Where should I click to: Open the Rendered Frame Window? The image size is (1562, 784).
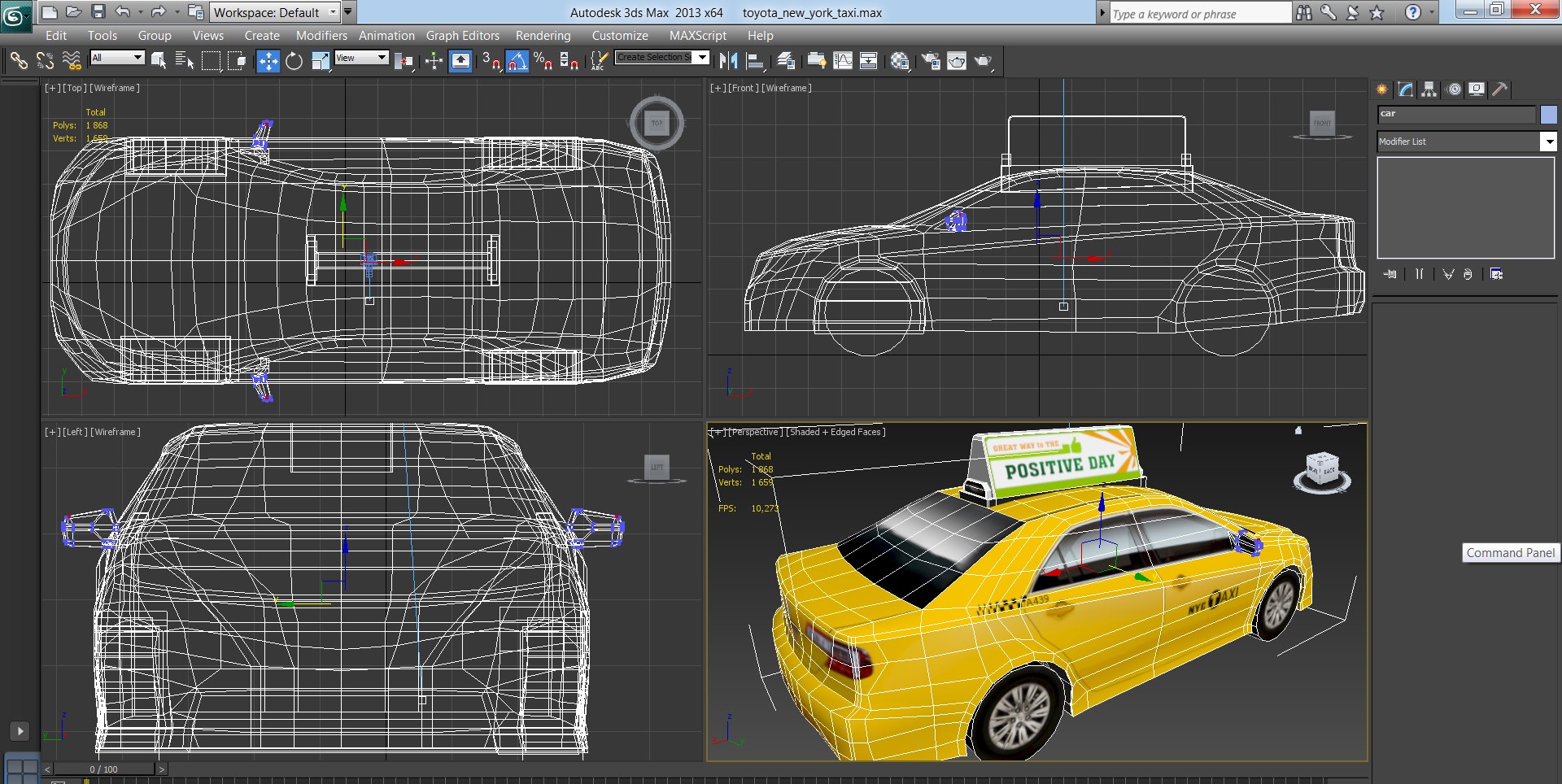pyautogui.click(x=957, y=61)
